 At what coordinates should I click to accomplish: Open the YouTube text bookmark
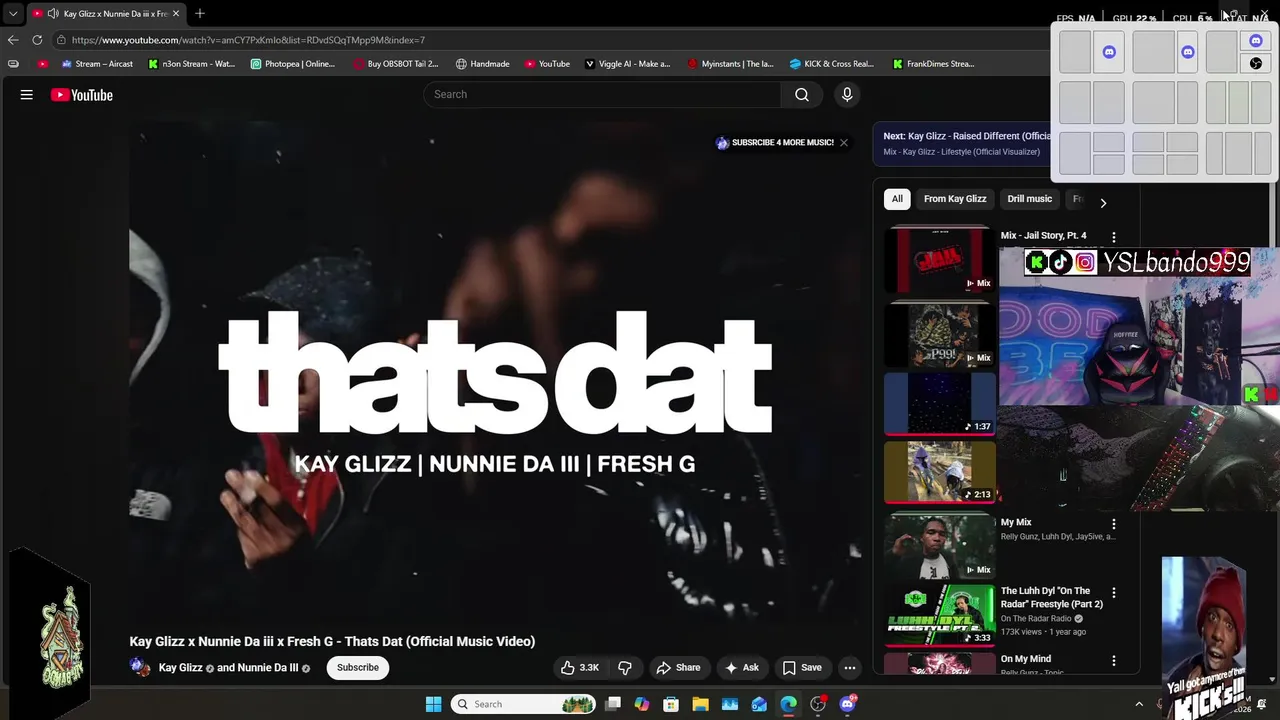pos(547,64)
